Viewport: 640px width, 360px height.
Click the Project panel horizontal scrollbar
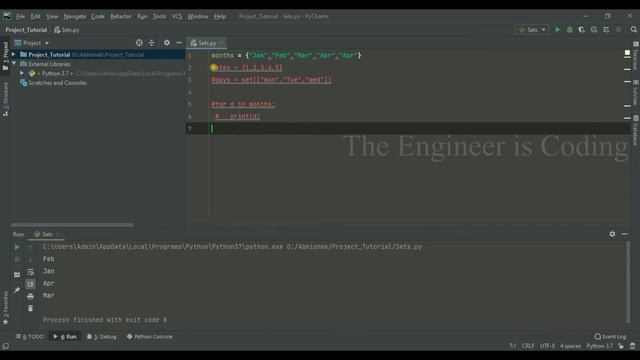(x=72, y=224)
